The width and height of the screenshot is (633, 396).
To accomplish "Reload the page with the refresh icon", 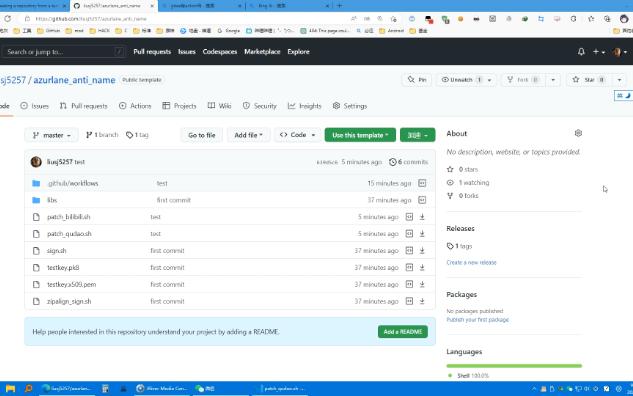I will click(x=8, y=19).
